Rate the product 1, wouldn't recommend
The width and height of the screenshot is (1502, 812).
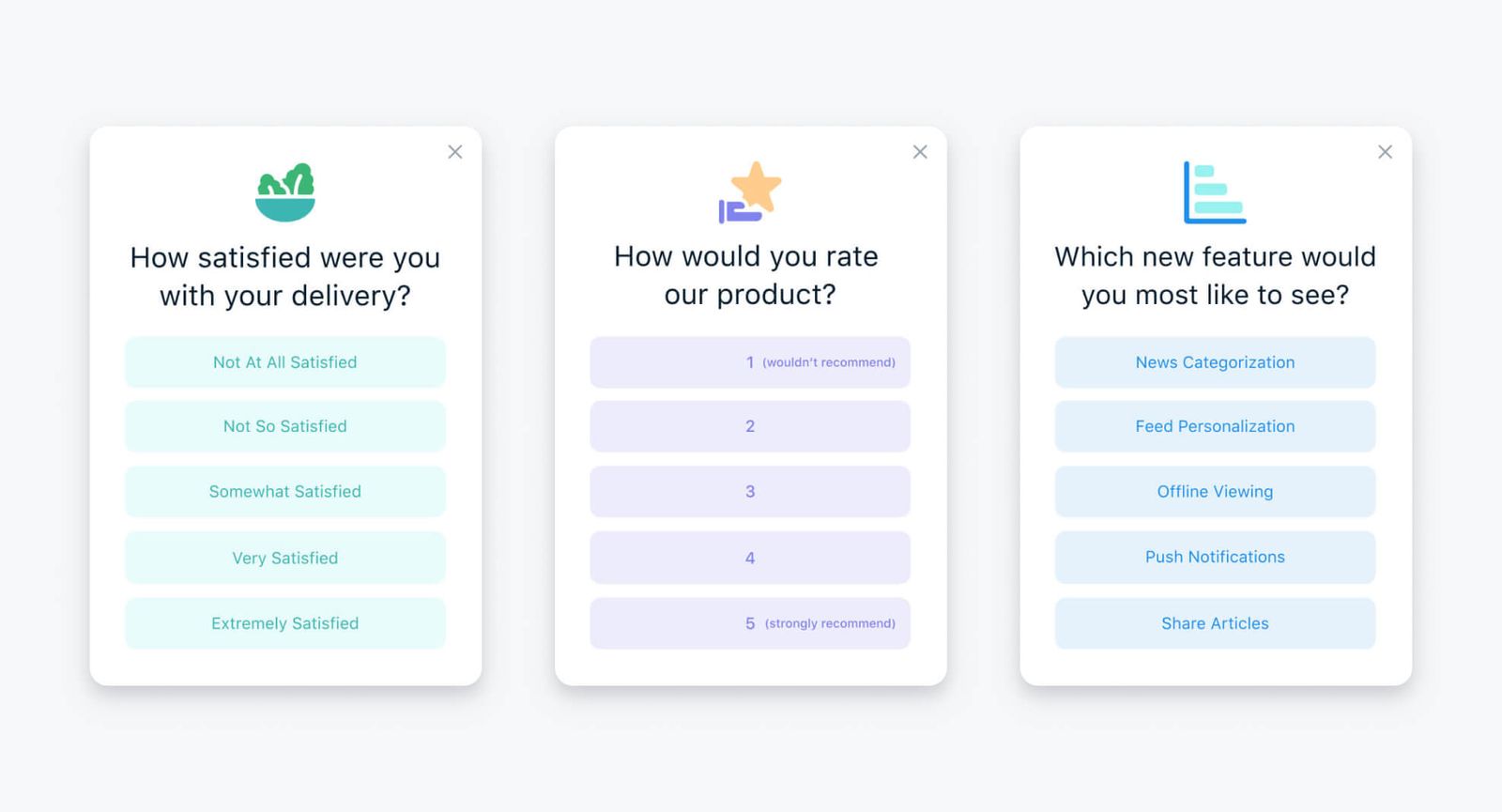coord(749,362)
